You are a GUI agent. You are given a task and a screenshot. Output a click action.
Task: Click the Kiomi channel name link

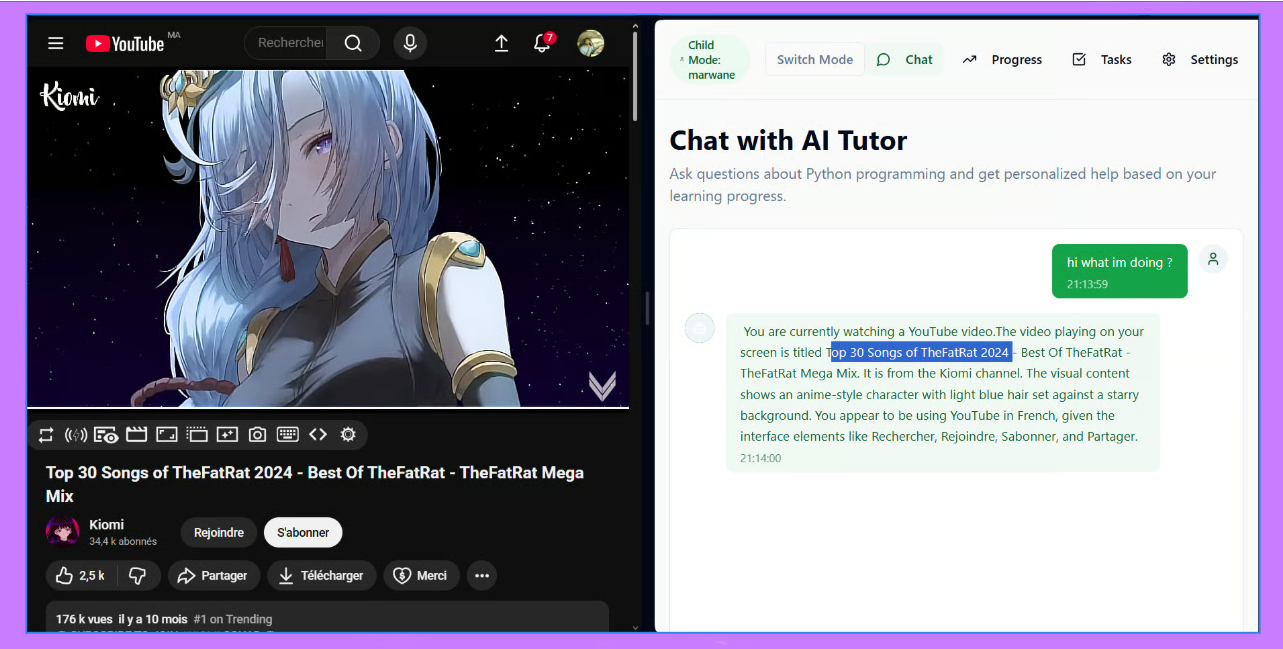pyautogui.click(x=107, y=525)
